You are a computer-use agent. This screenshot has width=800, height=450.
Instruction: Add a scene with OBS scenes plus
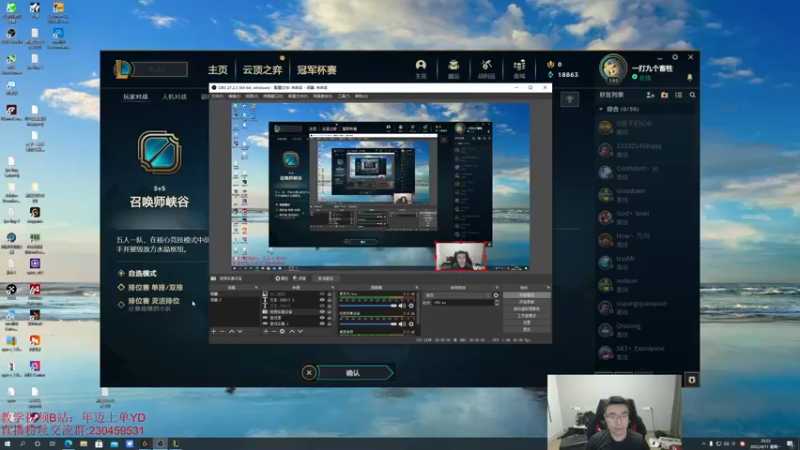(x=213, y=332)
